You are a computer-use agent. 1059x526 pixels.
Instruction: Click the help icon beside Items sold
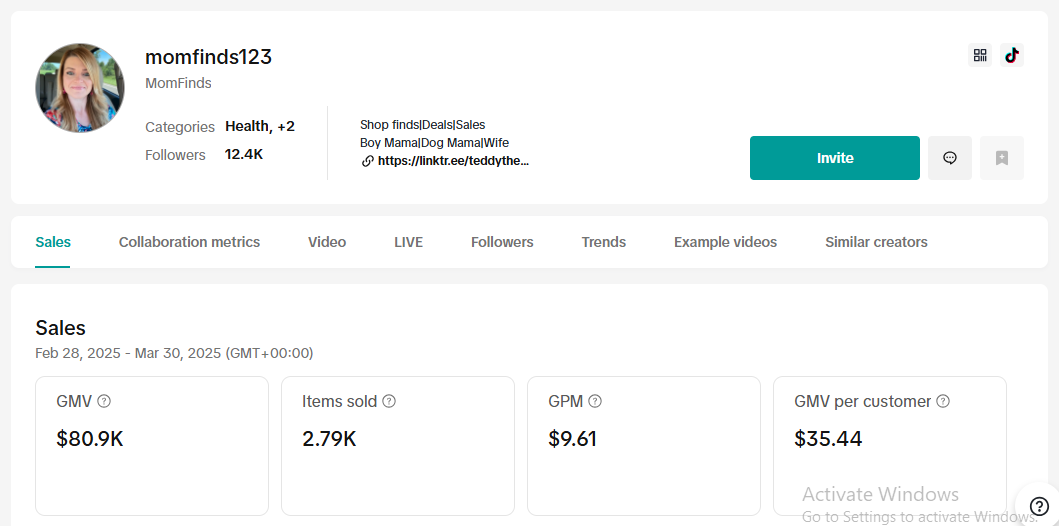pyautogui.click(x=389, y=401)
